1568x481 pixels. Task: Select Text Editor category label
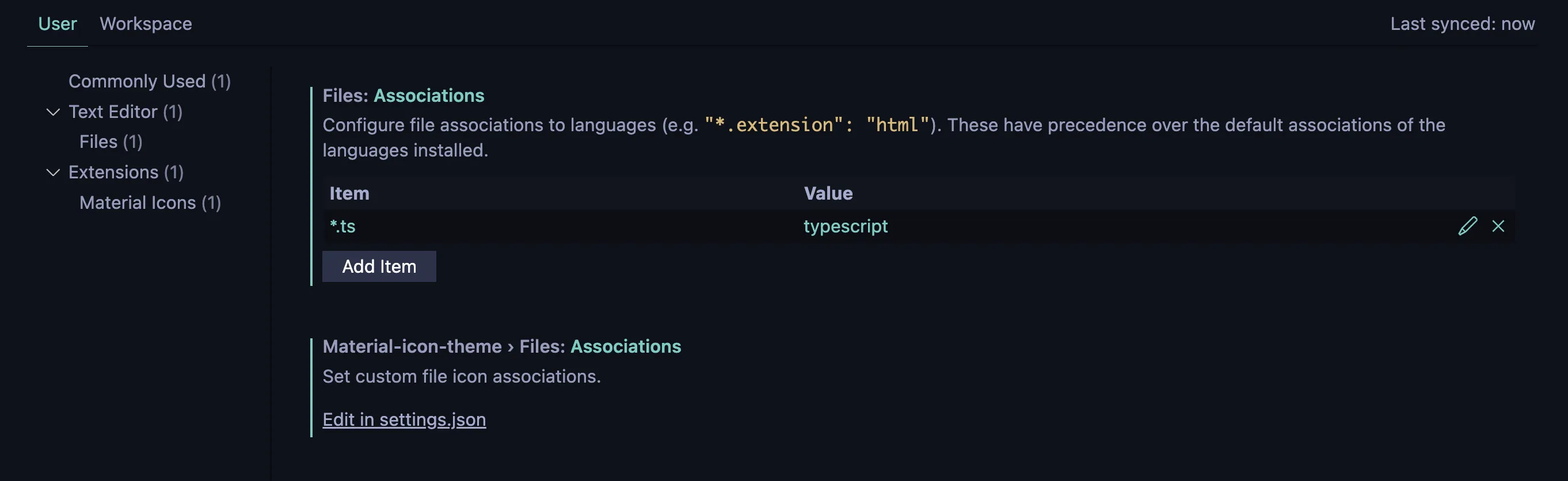tap(125, 112)
